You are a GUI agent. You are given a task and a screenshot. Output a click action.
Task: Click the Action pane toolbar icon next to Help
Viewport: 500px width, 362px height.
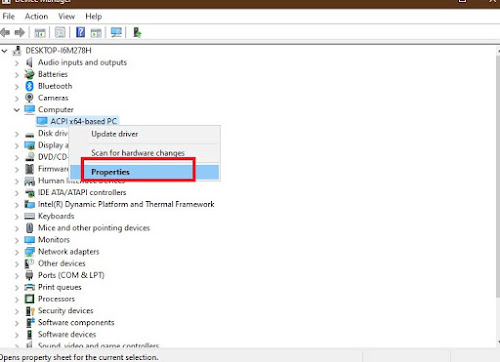point(96,33)
